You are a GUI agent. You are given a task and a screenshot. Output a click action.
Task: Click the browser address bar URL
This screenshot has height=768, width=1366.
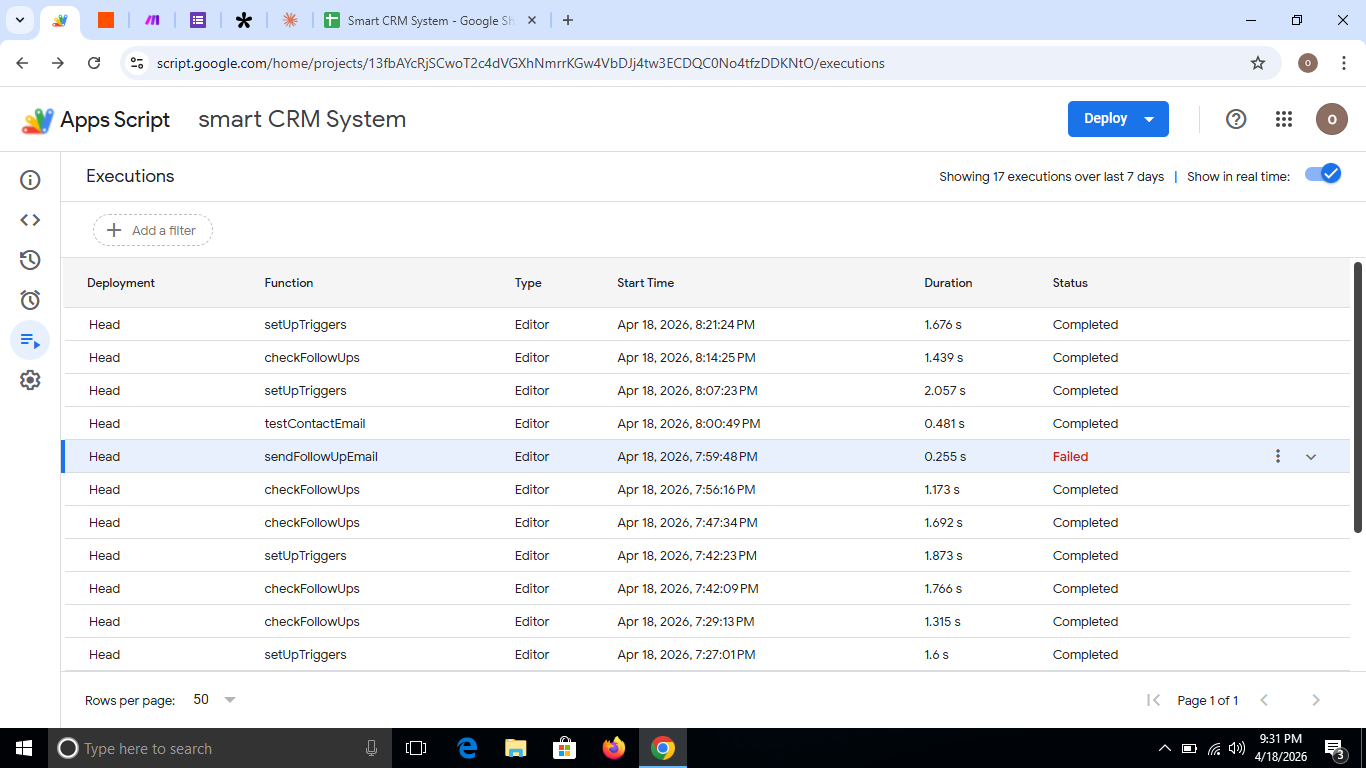[x=520, y=63]
